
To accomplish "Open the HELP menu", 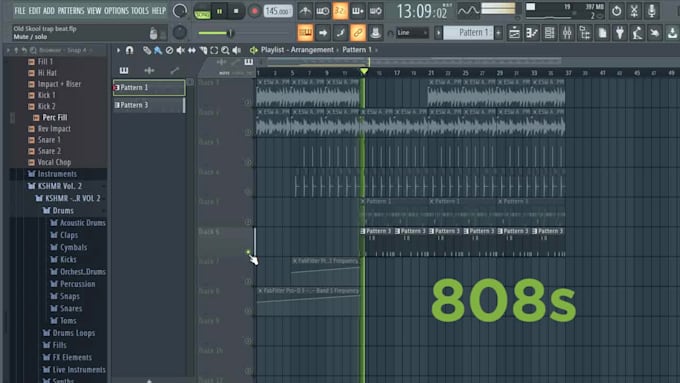I will [159, 11].
